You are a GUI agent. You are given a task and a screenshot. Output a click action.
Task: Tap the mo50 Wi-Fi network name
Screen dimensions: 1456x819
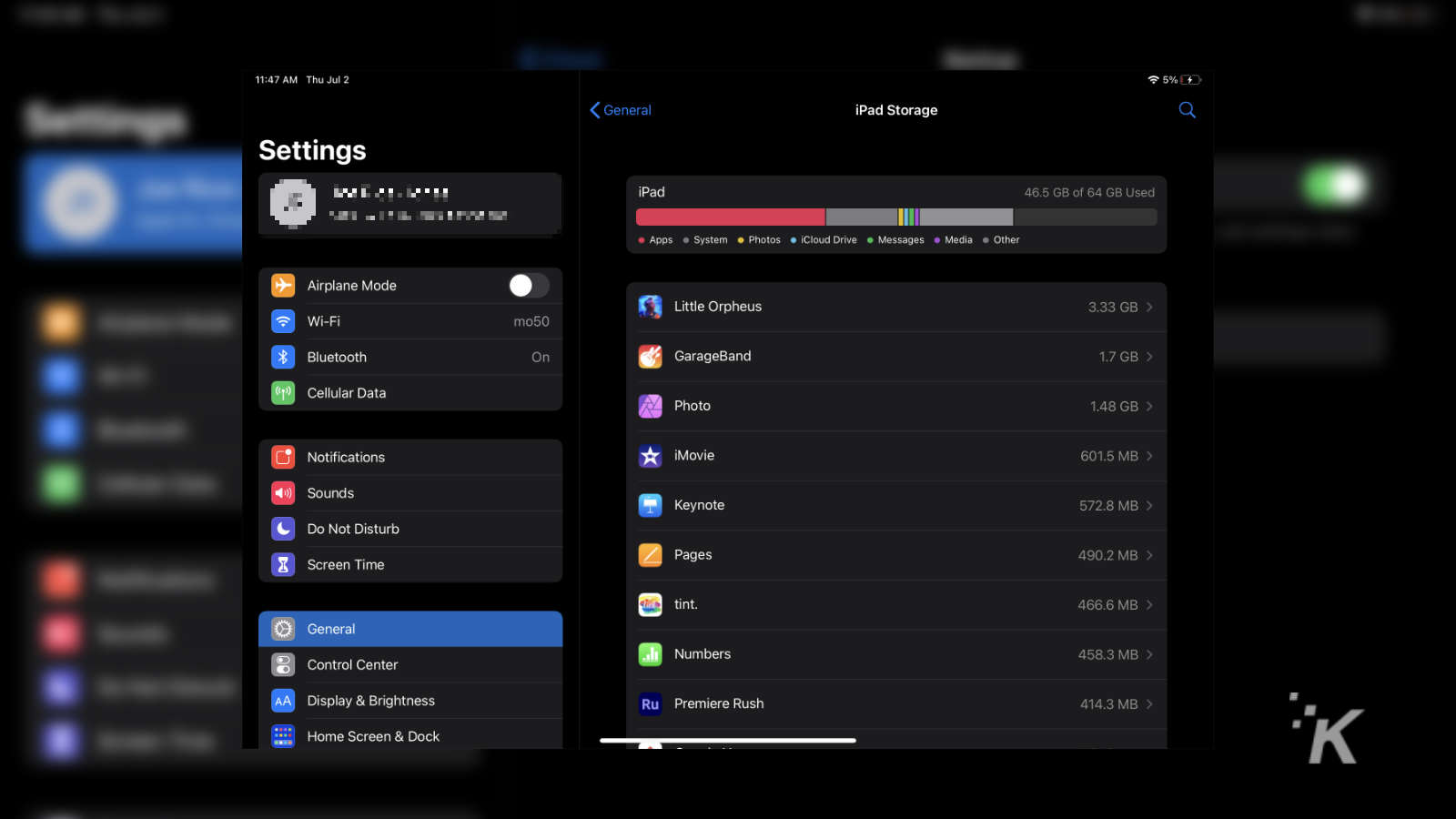pyautogui.click(x=531, y=321)
